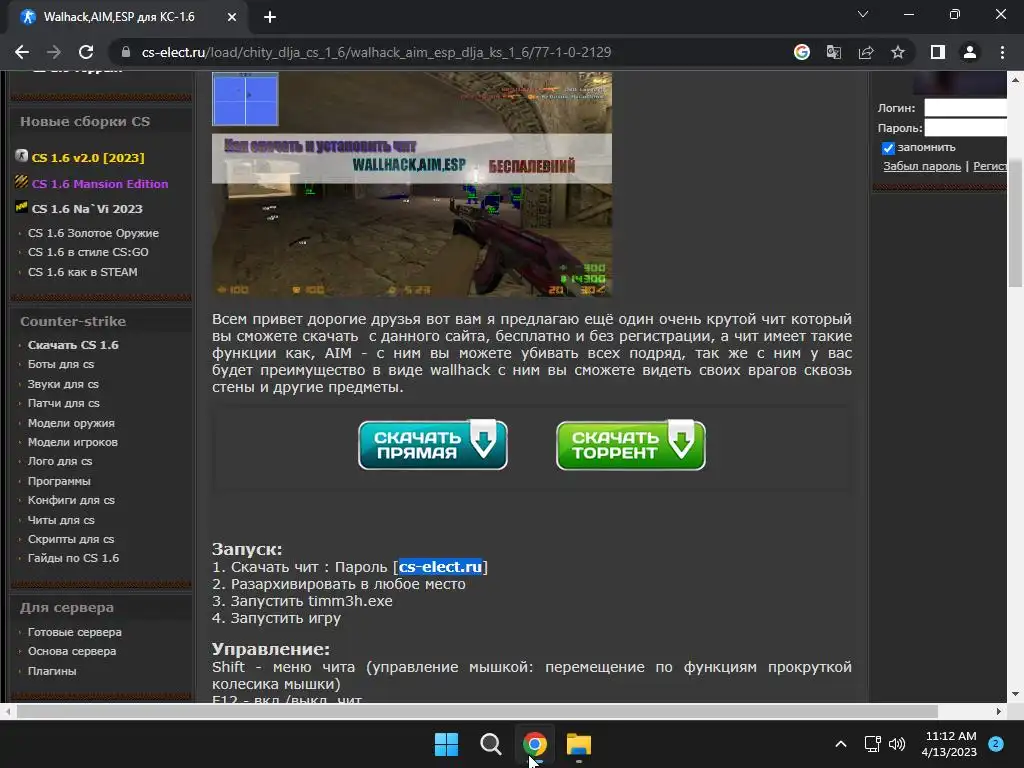Open Скрипты для cs menu item

click(71, 539)
